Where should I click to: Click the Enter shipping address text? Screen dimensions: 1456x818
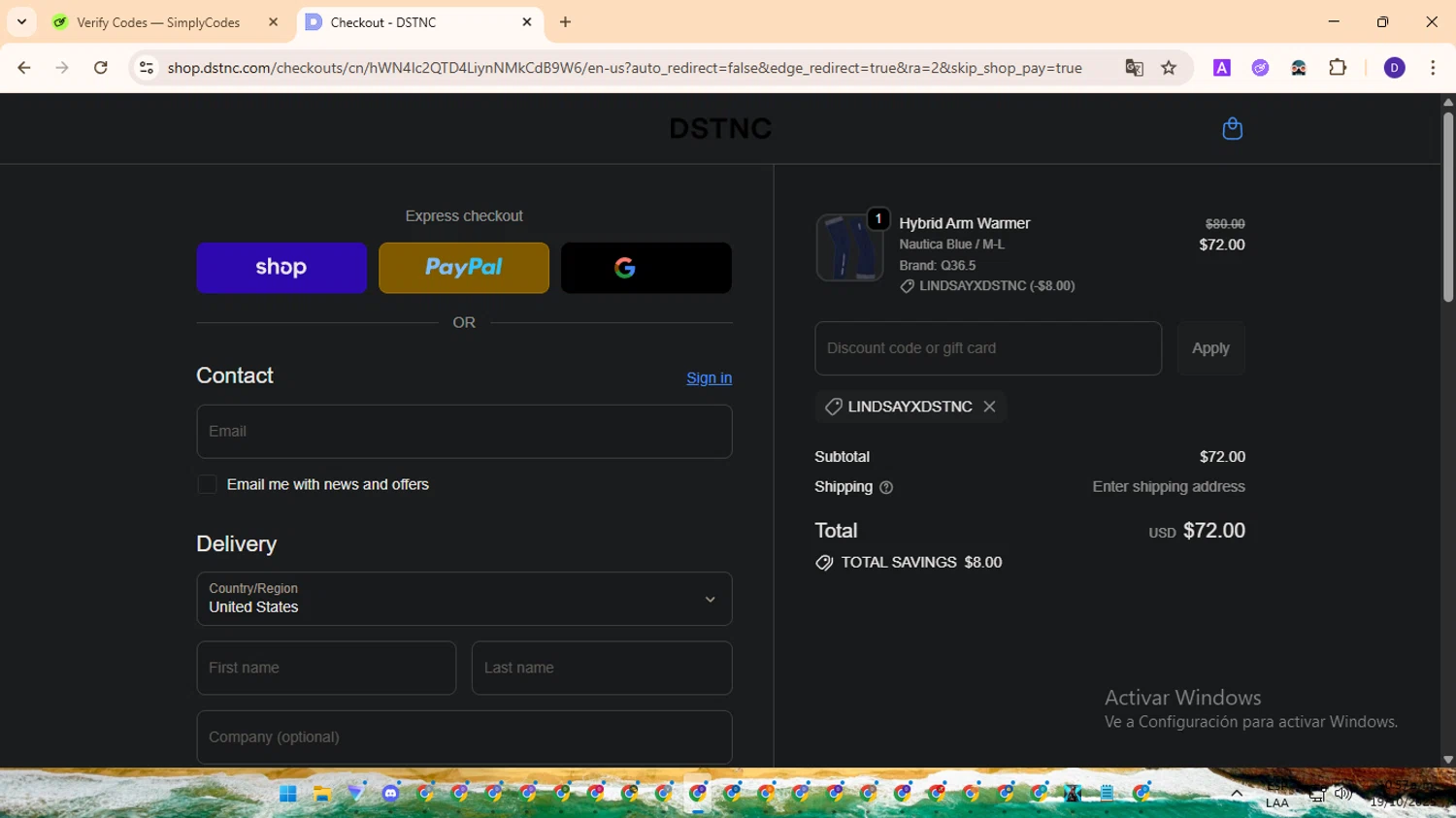tap(1169, 487)
